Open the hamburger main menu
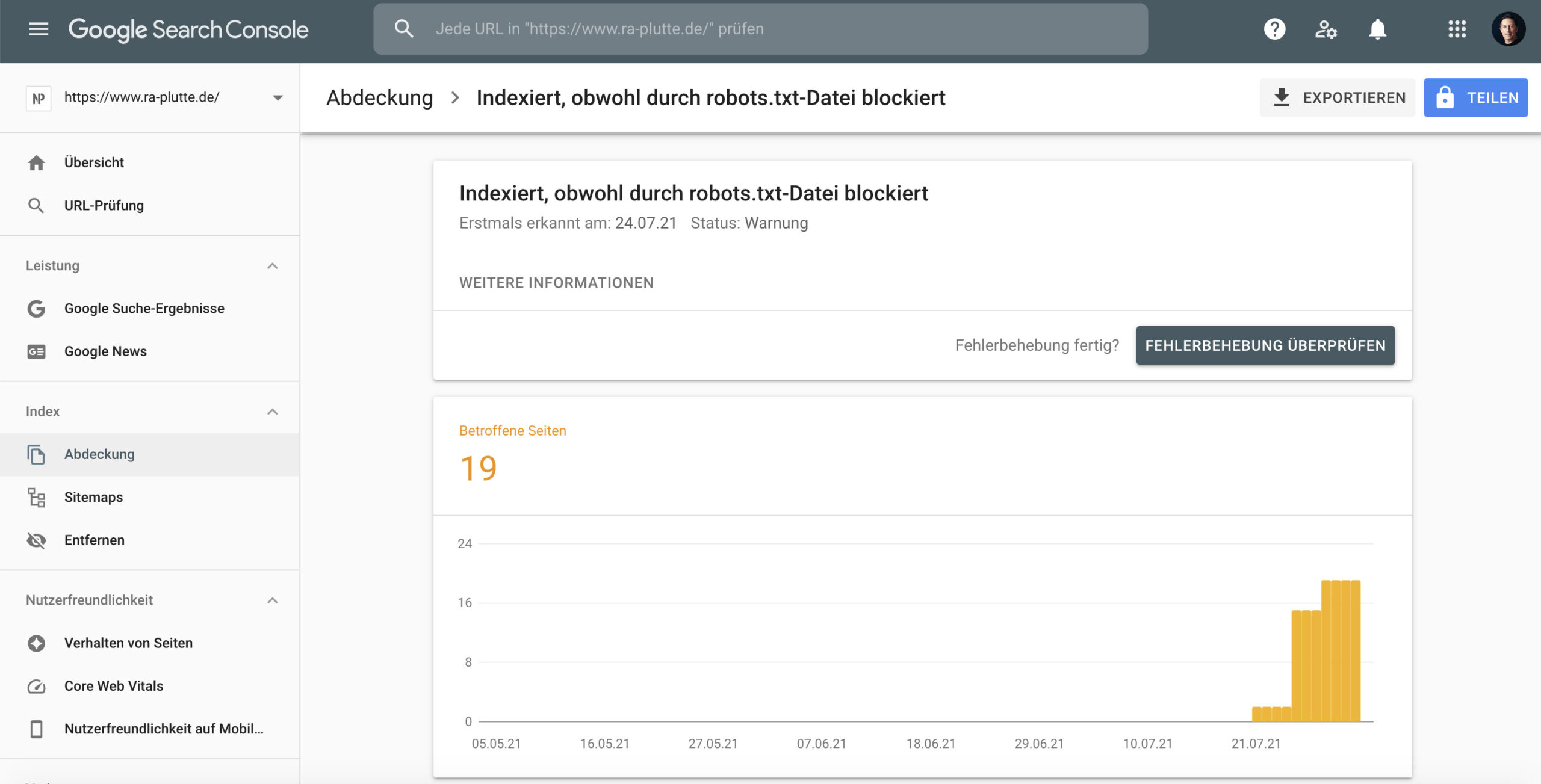The width and height of the screenshot is (1541, 784). tap(39, 29)
